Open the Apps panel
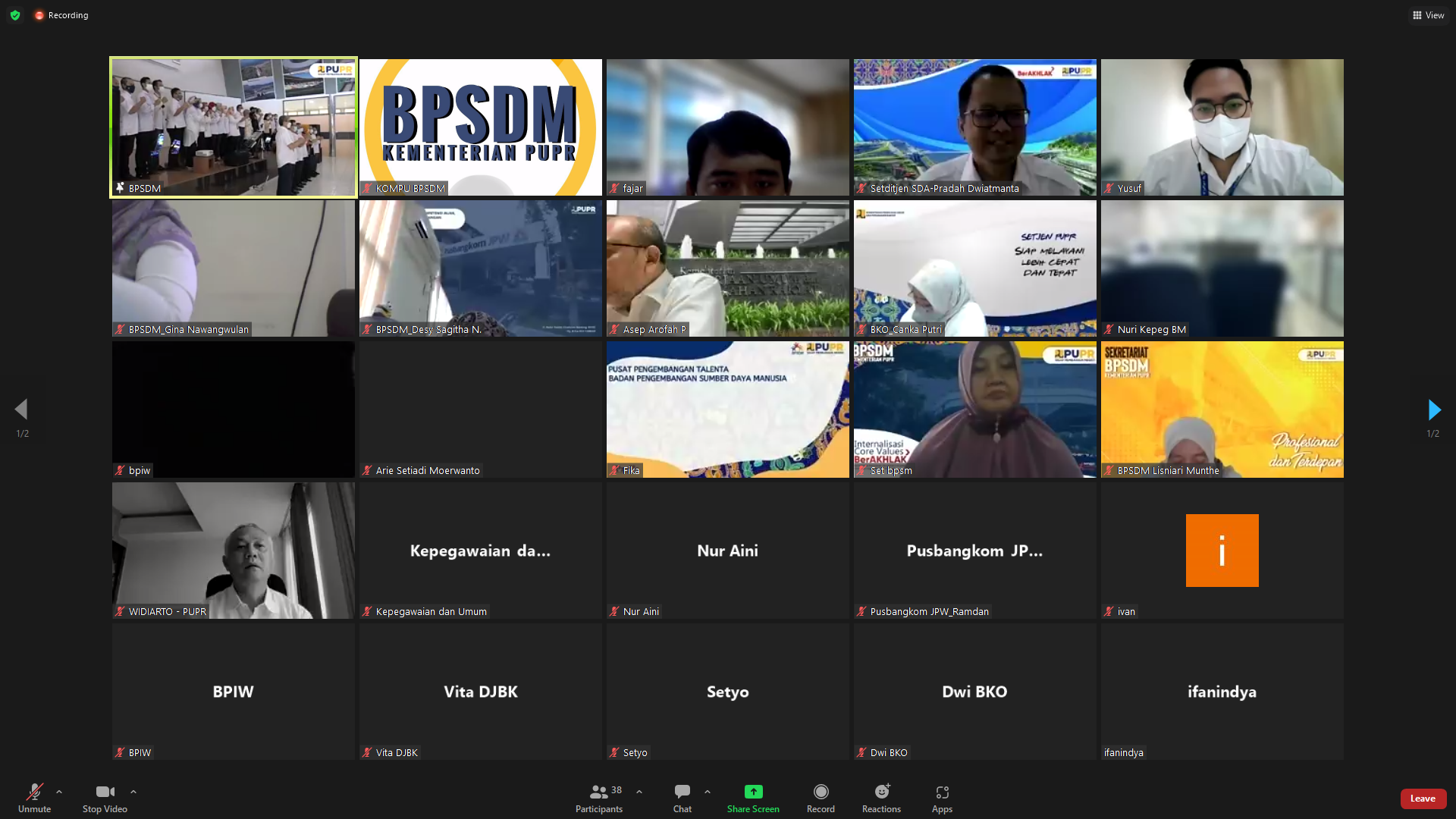1456x819 pixels. (942, 799)
